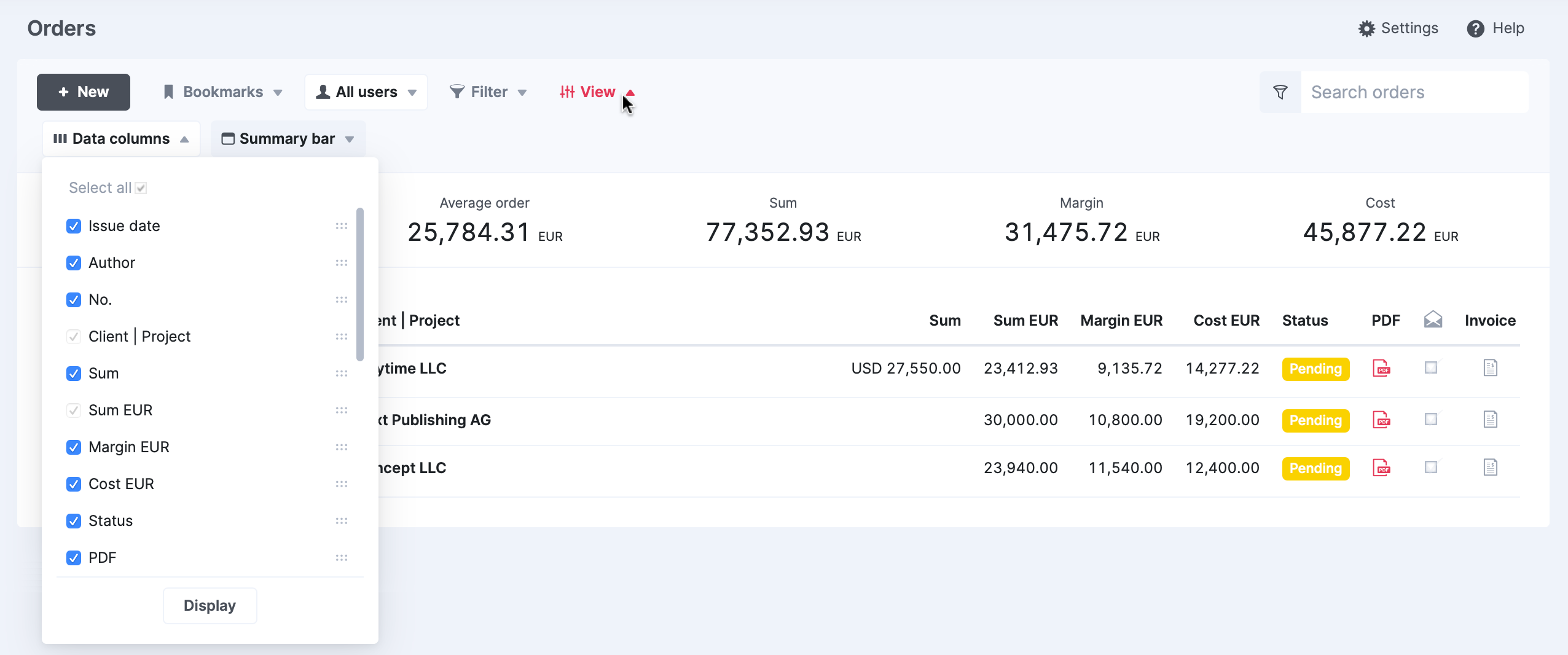
Task: Toggle the Margin EUR column checkbox
Action: [x=74, y=447]
